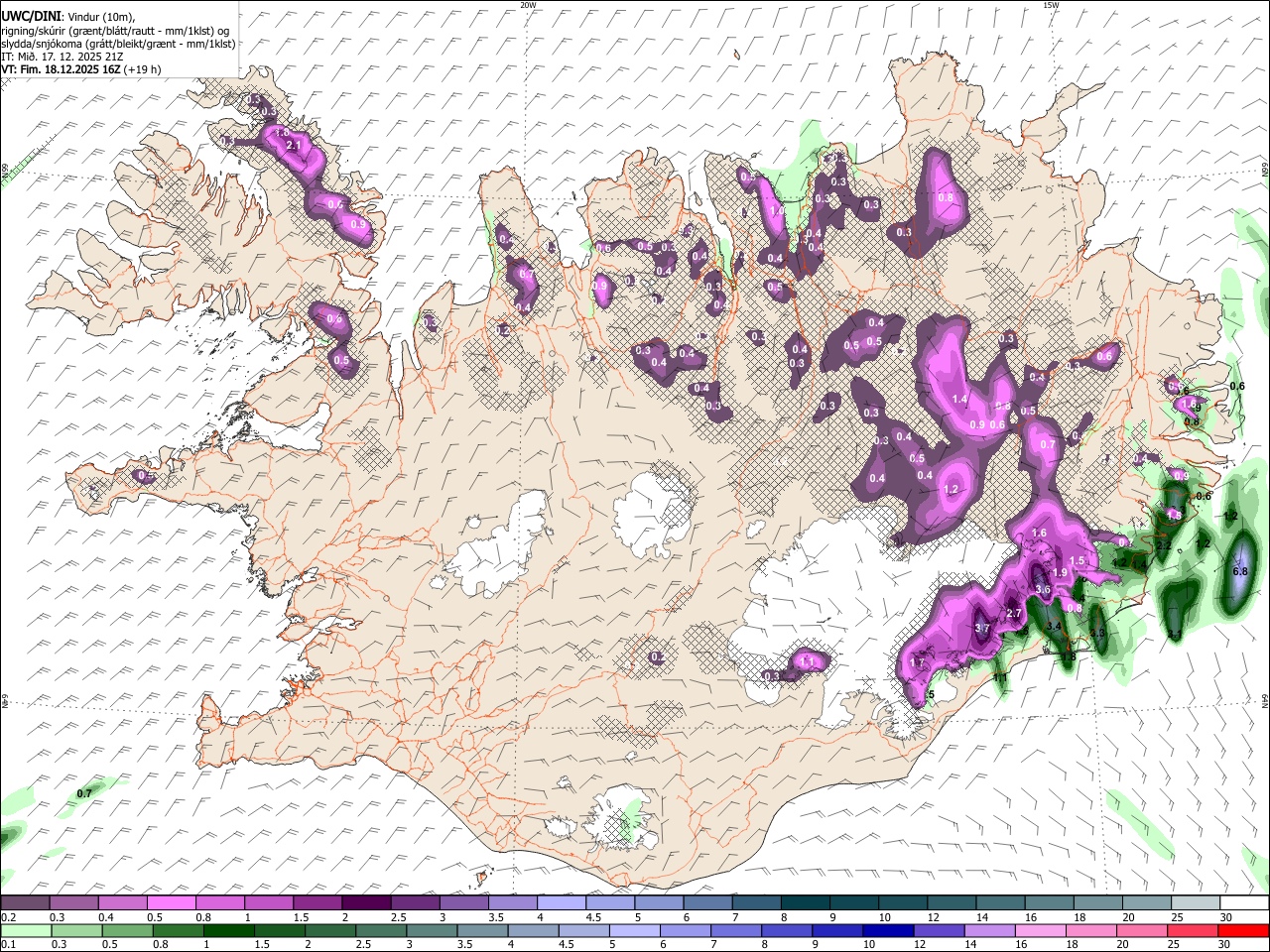Select bottom-row medium green swatch 0.5 to 0.8
Screen dimensions: 1270x952
(127, 930)
